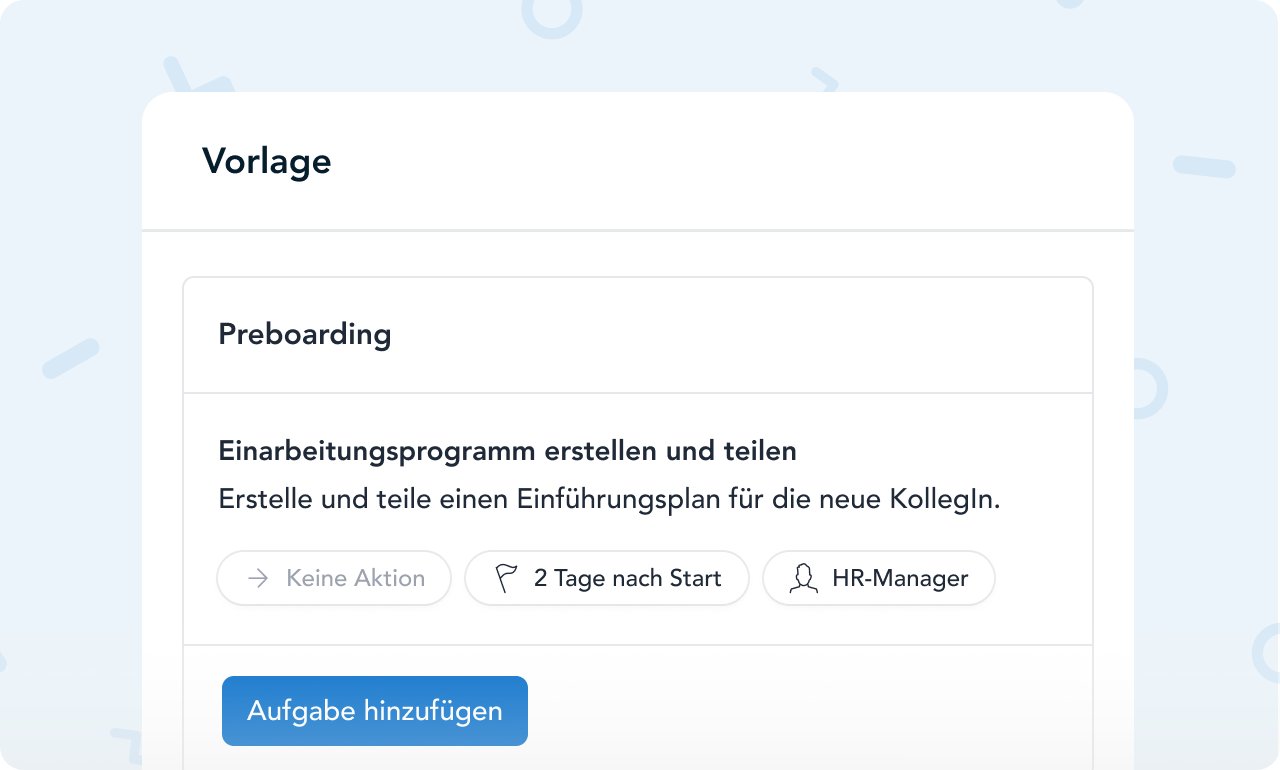This screenshot has height=770, width=1280.
Task: Click the arrow icon in Keine Aktion pill
Action: point(258,578)
